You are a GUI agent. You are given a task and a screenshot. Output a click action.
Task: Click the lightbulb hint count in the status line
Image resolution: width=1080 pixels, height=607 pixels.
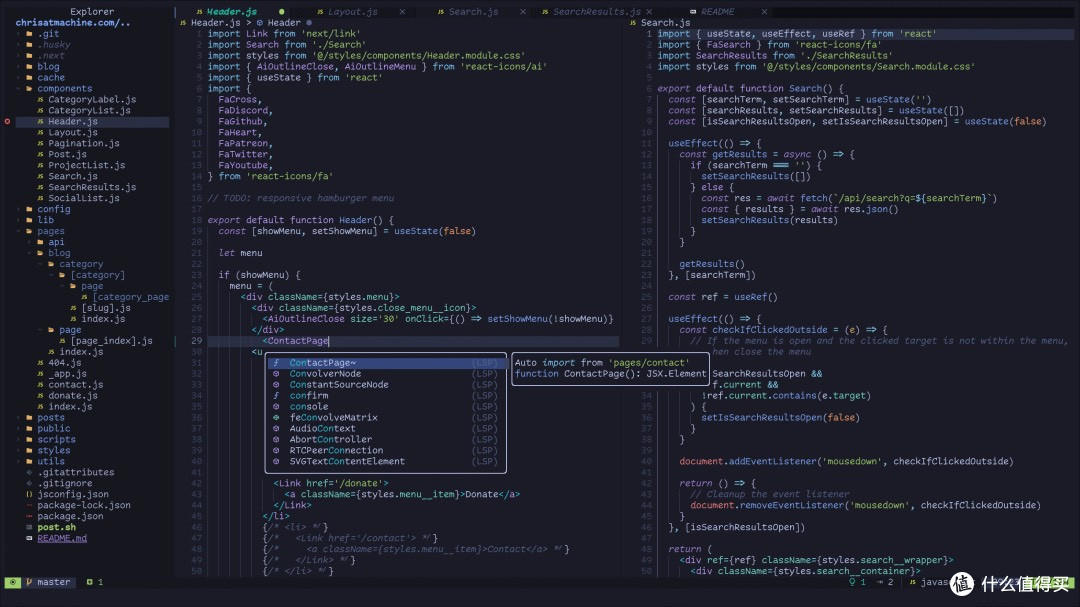click(x=857, y=582)
